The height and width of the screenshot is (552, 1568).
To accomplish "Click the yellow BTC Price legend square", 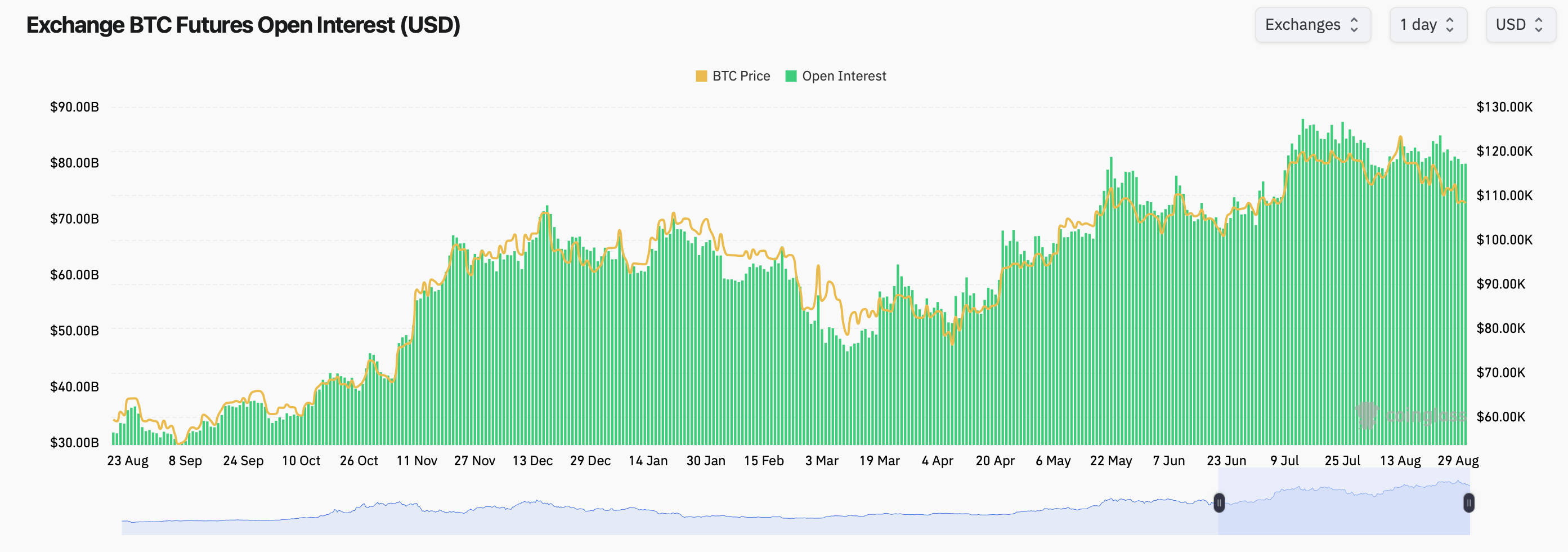I will pyautogui.click(x=701, y=75).
